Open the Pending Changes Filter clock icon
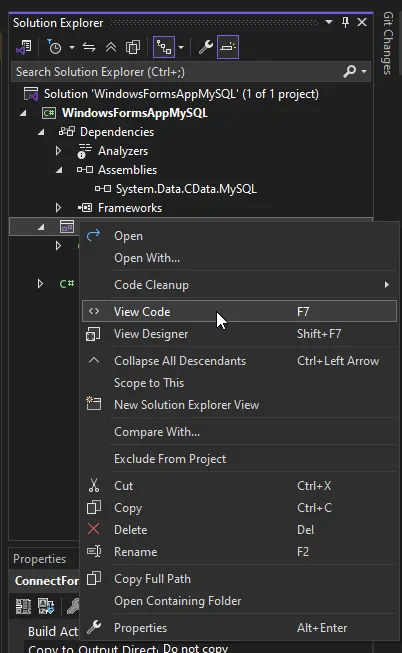The image size is (402, 653). (54, 47)
